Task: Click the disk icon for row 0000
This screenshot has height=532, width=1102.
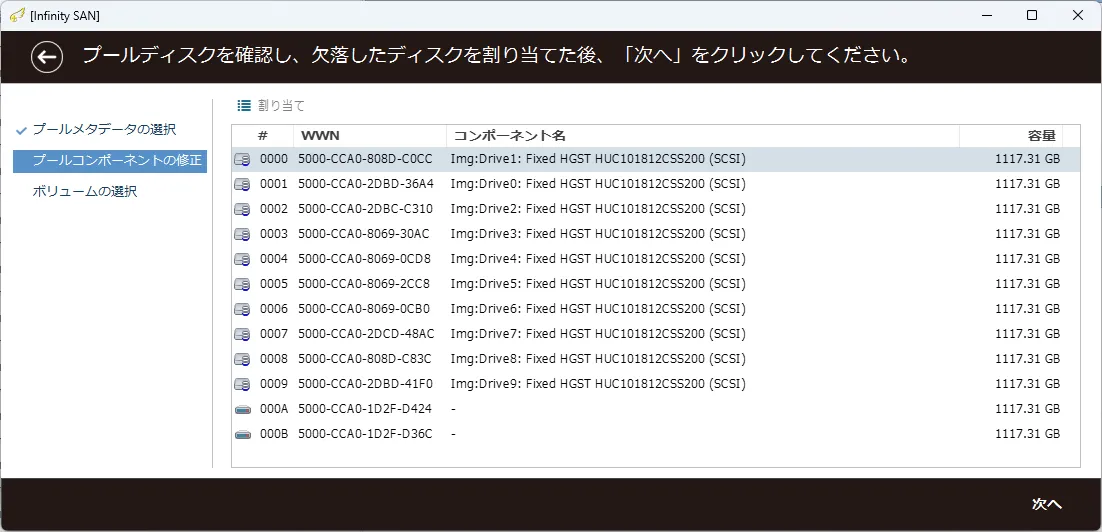Action: 242,160
